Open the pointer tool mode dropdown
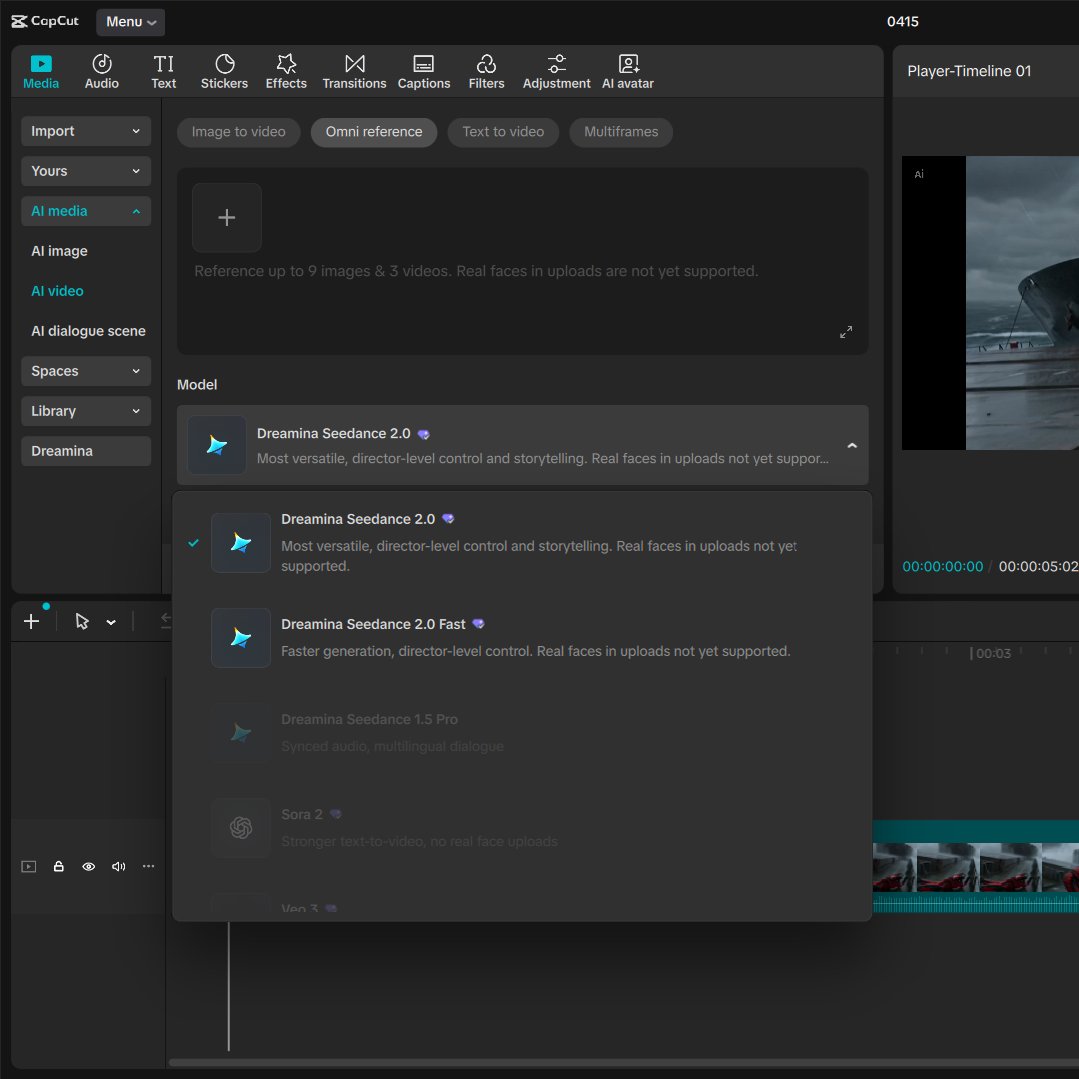The width and height of the screenshot is (1079, 1079). [x=111, y=623]
